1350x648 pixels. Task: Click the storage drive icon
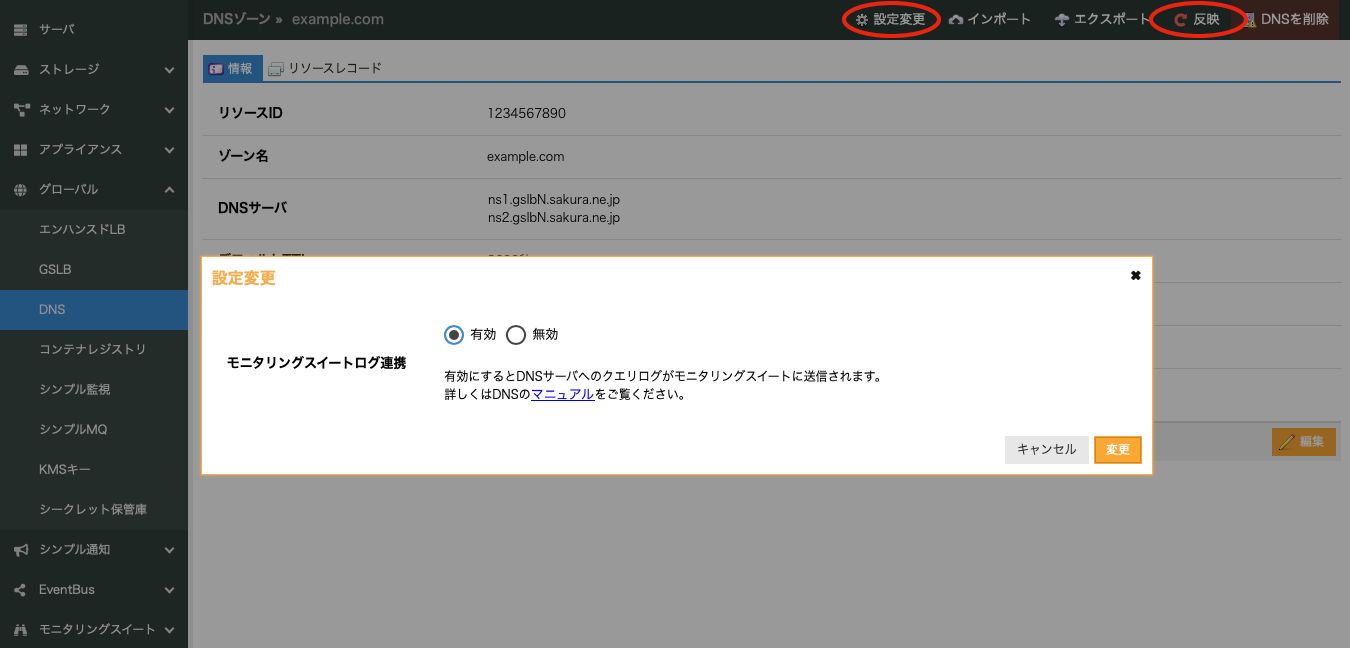[x=20, y=70]
